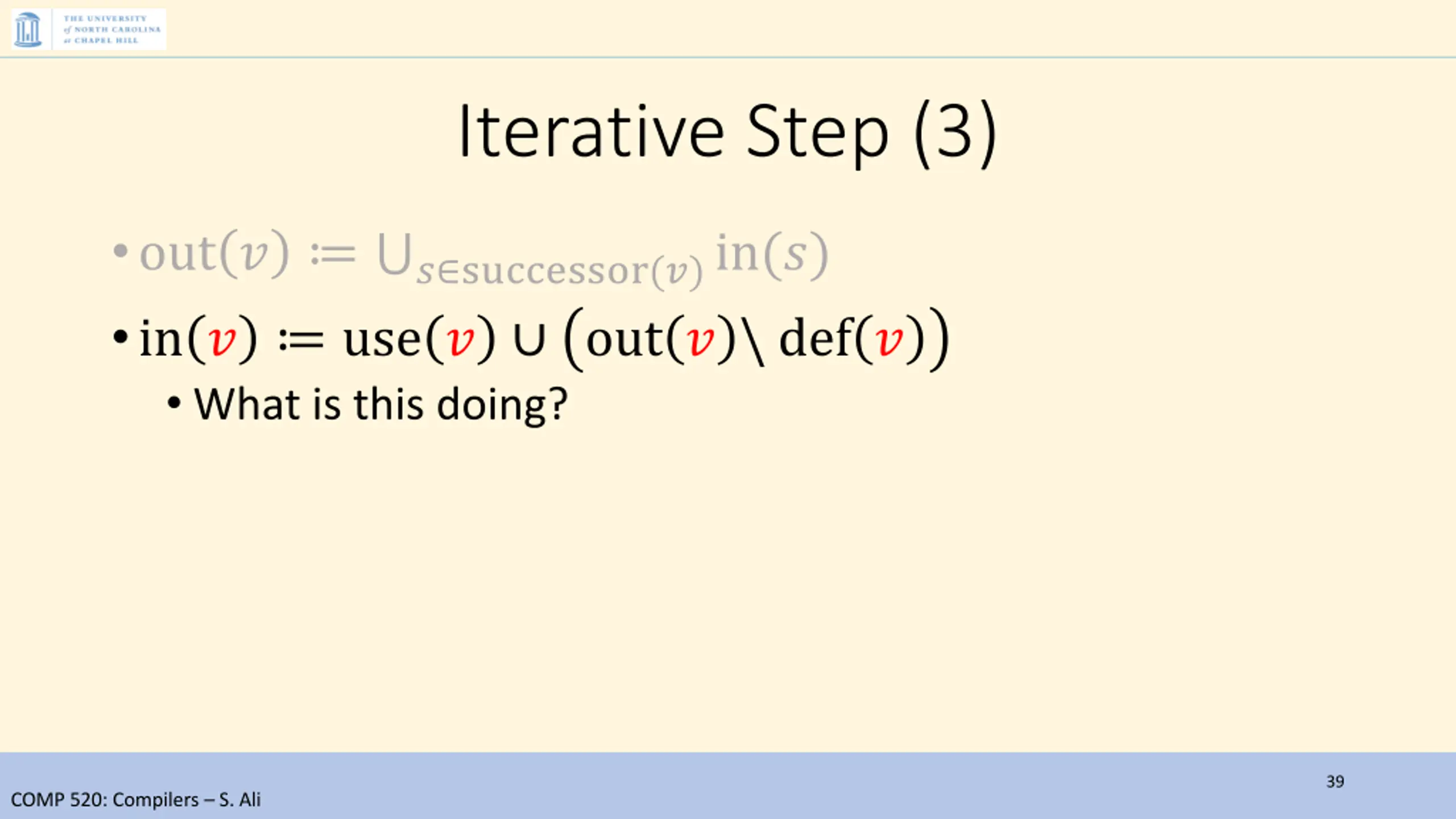Click the red v inside black "out(v)"
This screenshot has height=819, width=1456.
[x=700, y=340]
